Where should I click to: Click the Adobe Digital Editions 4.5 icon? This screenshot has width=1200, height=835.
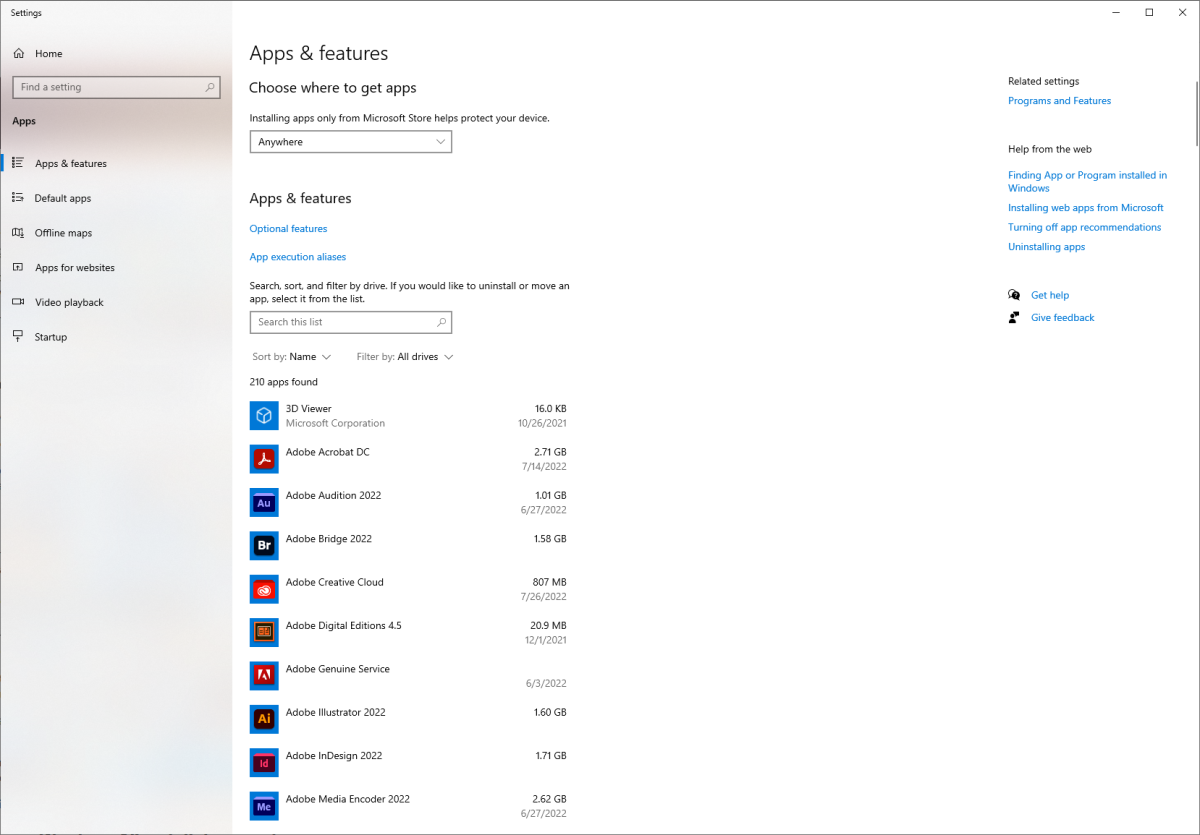264,632
